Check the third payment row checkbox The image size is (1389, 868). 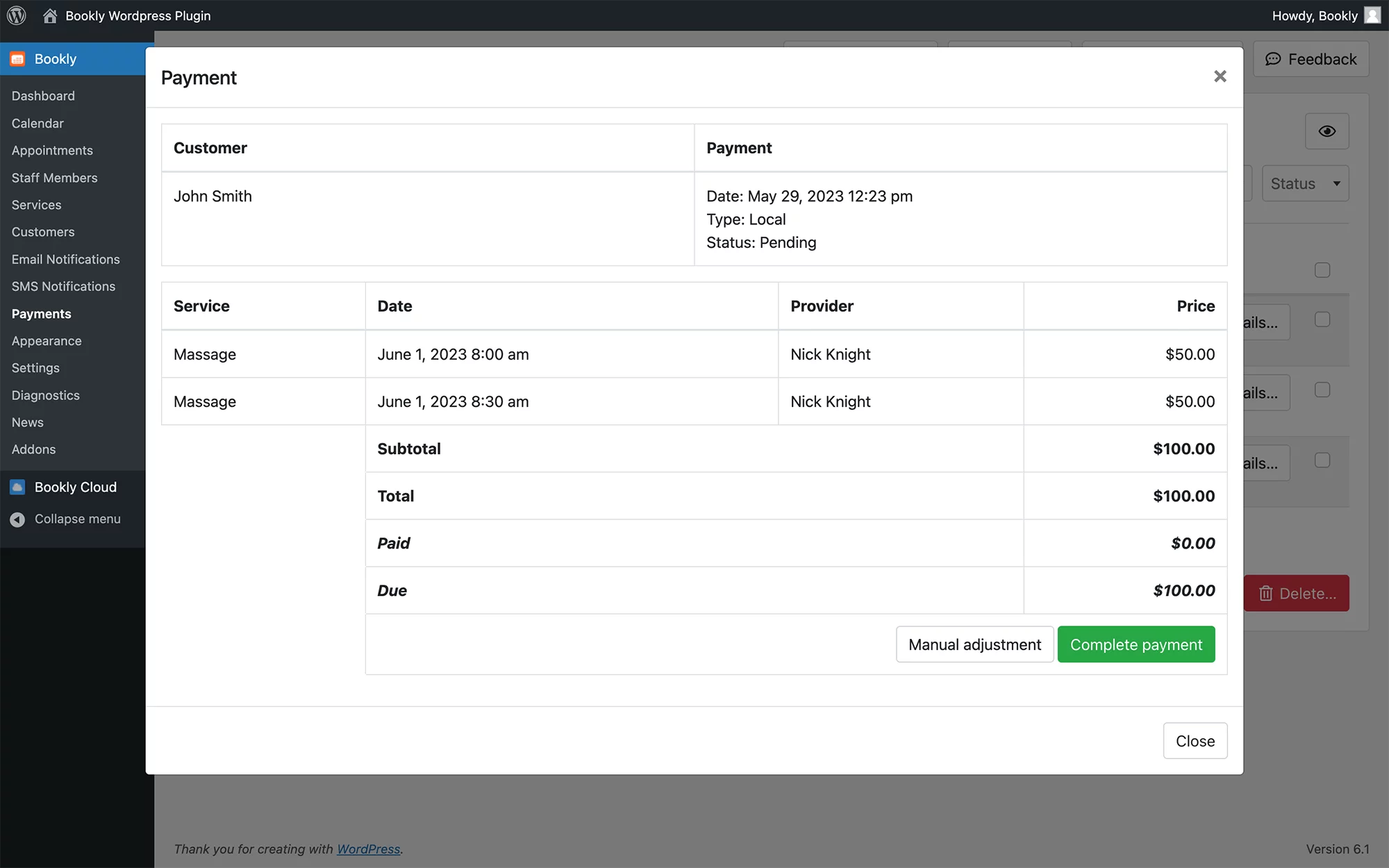(x=1322, y=460)
